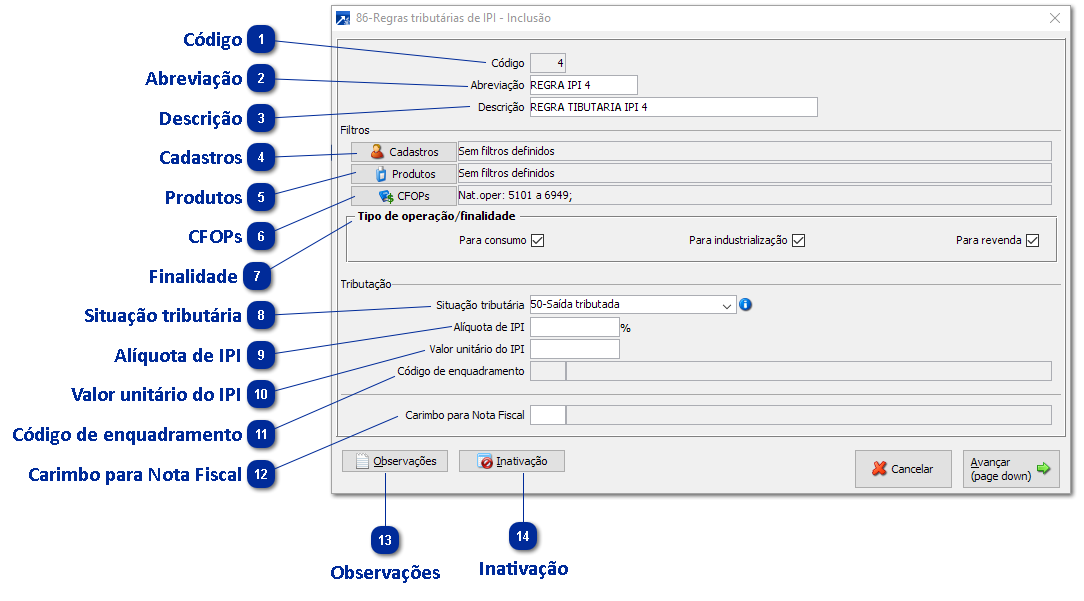This screenshot has width=1084, height=601.
Task: Click the application icon in the title bar
Action: 343,18
